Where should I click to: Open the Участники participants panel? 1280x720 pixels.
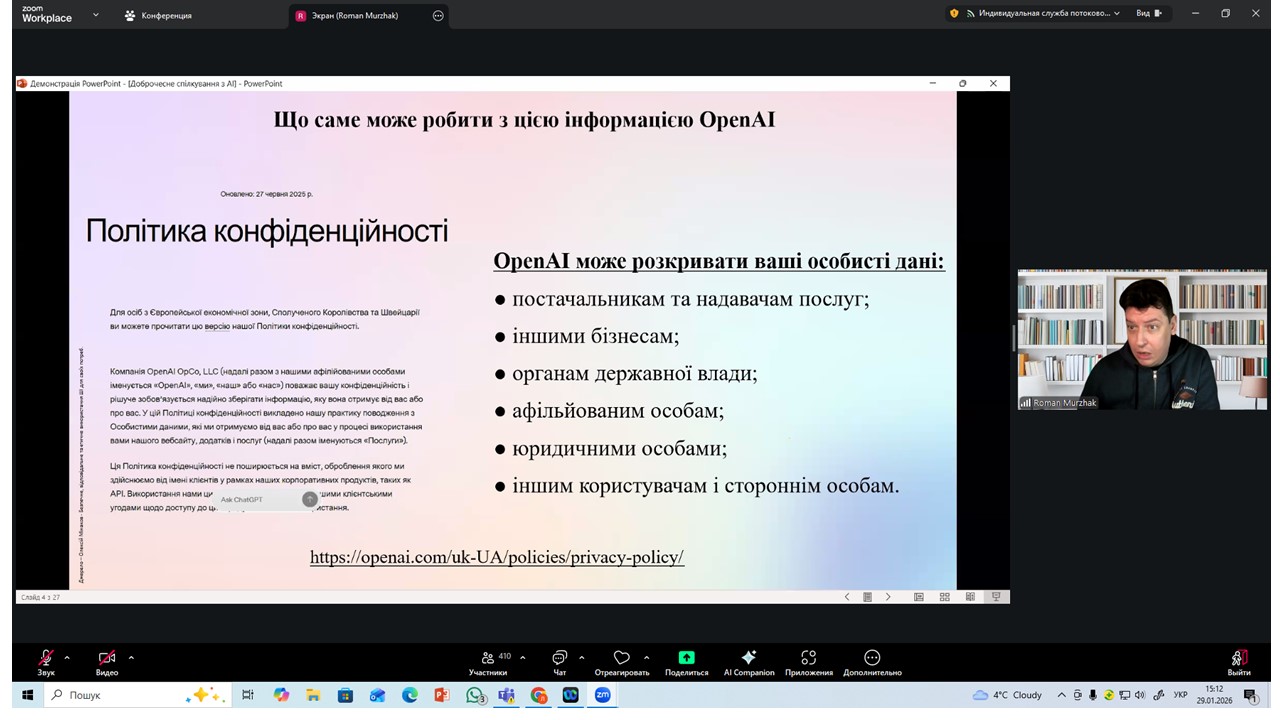click(488, 658)
